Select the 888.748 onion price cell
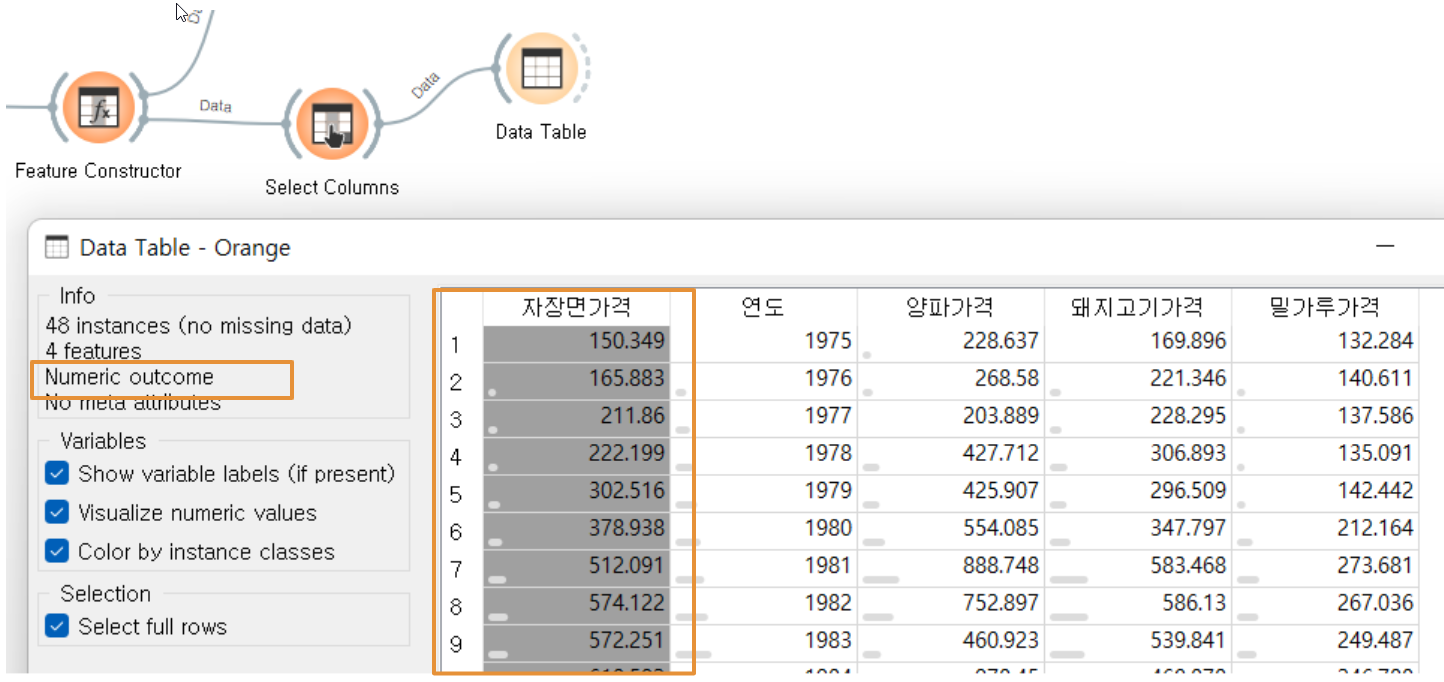Viewport: 1444px width, 682px height. 950,566
